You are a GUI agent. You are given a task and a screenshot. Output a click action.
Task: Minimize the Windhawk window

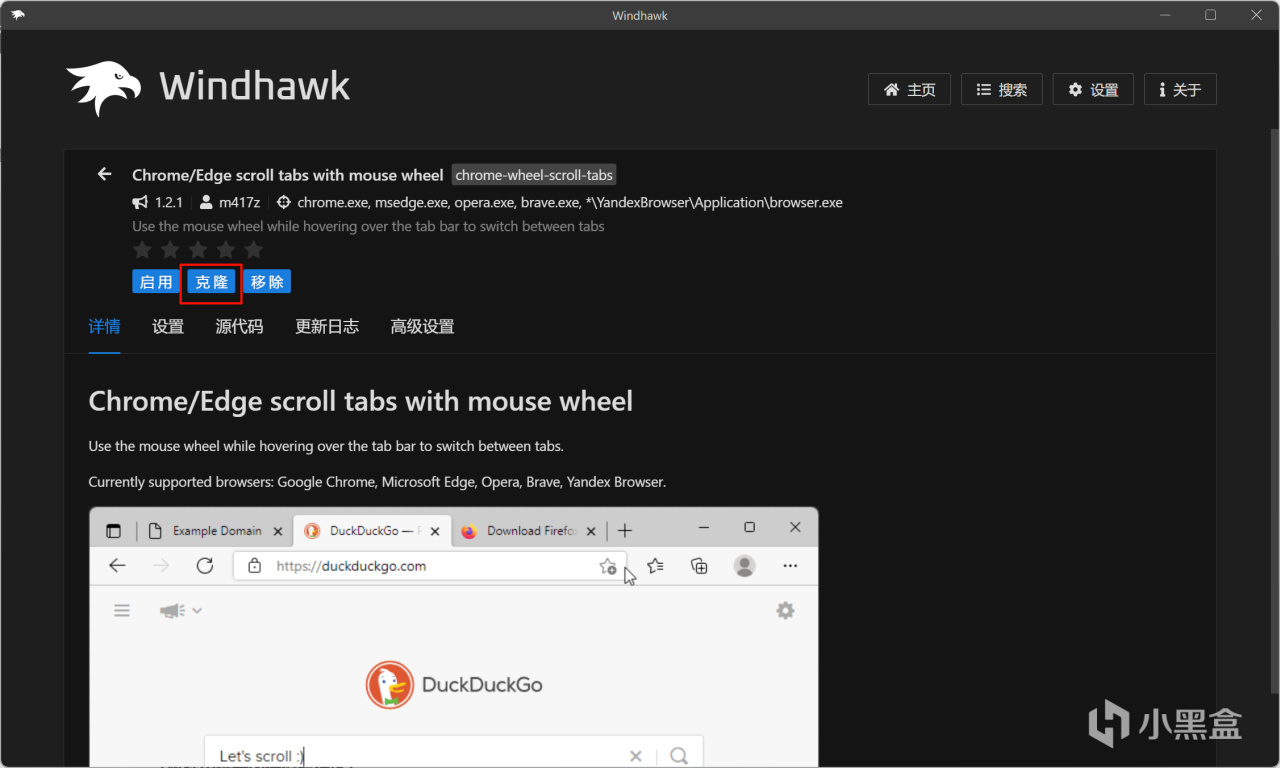coord(1165,15)
